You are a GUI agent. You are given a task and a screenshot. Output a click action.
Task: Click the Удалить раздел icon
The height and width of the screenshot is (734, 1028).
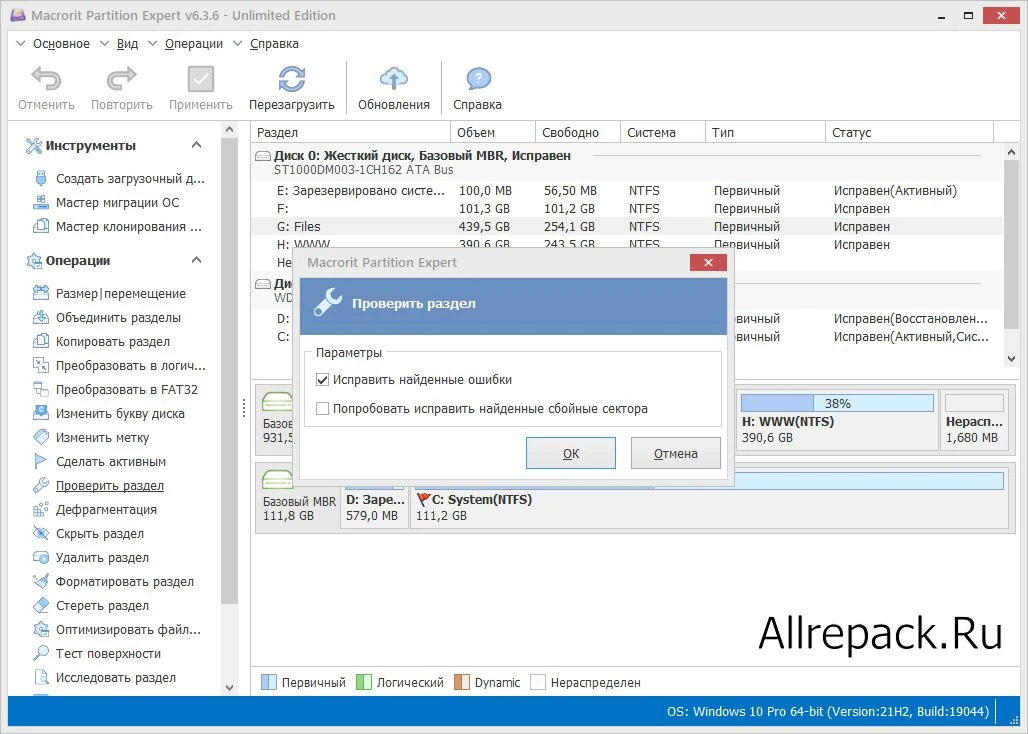click(x=41, y=558)
